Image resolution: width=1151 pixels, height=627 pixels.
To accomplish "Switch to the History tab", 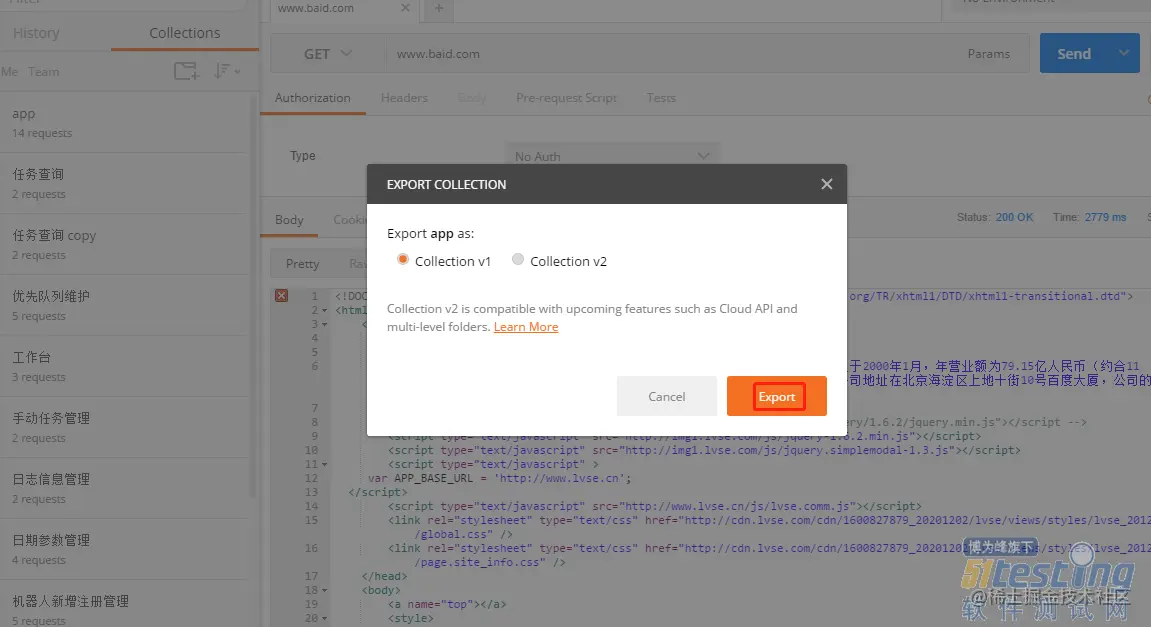I will pos(36,33).
